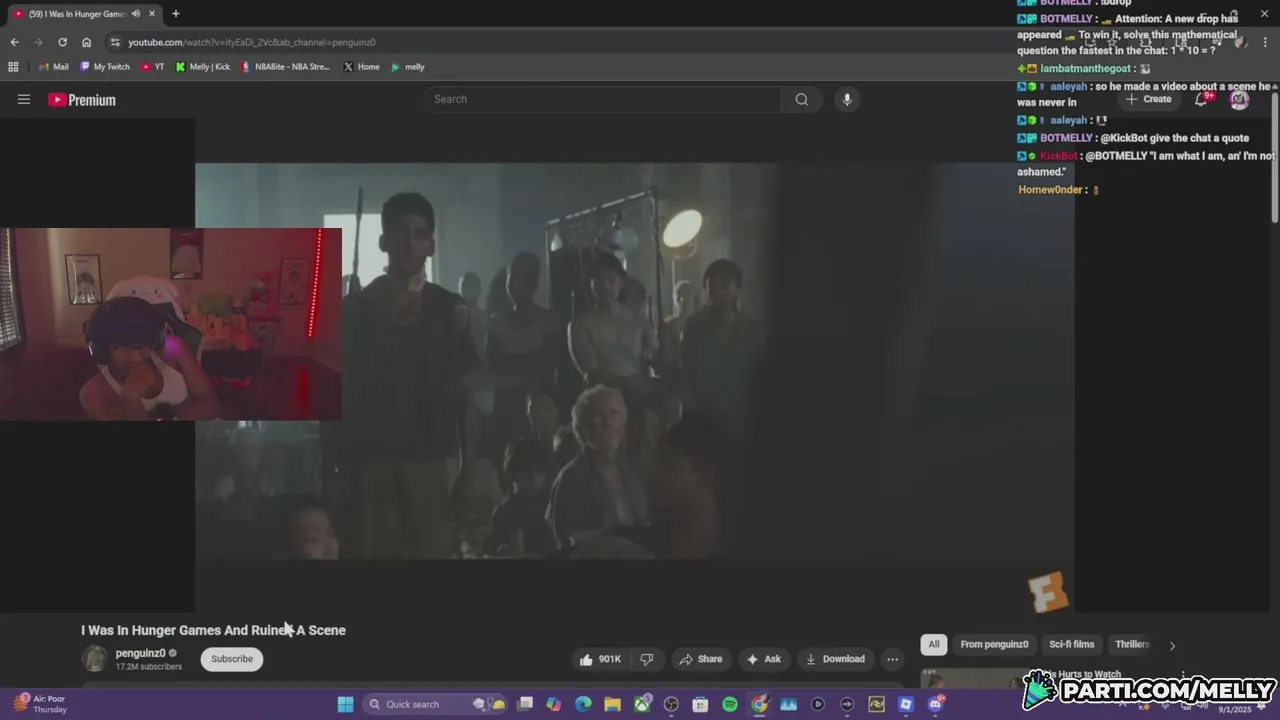The height and width of the screenshot is (720, 1280).
Task: Click Windows Quick search box
Action: [433, 704]
